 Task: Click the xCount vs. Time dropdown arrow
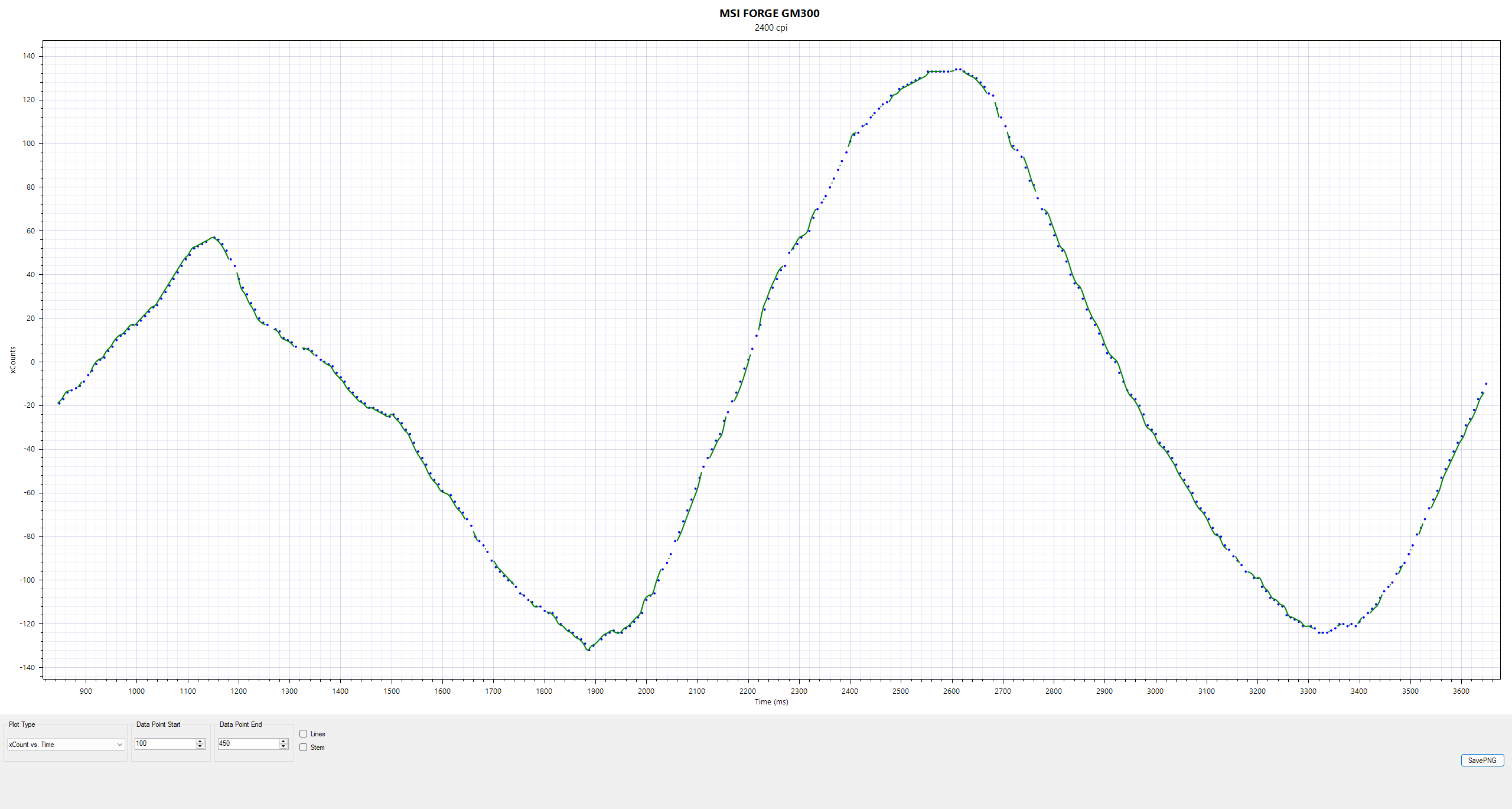tap(120, 745)
